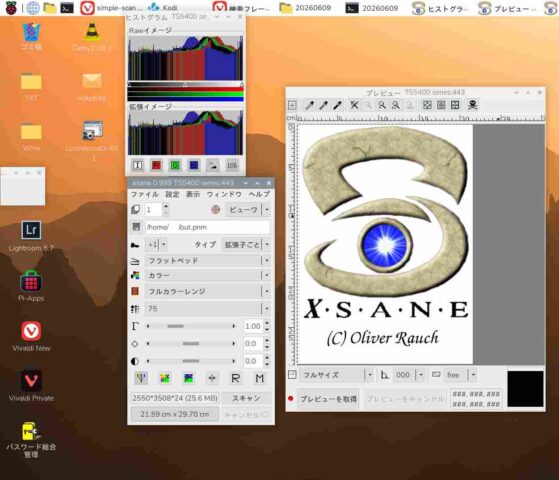Click the restore enhancement R button
Viewport: 559px width, 480px height.
coord(236,378)
